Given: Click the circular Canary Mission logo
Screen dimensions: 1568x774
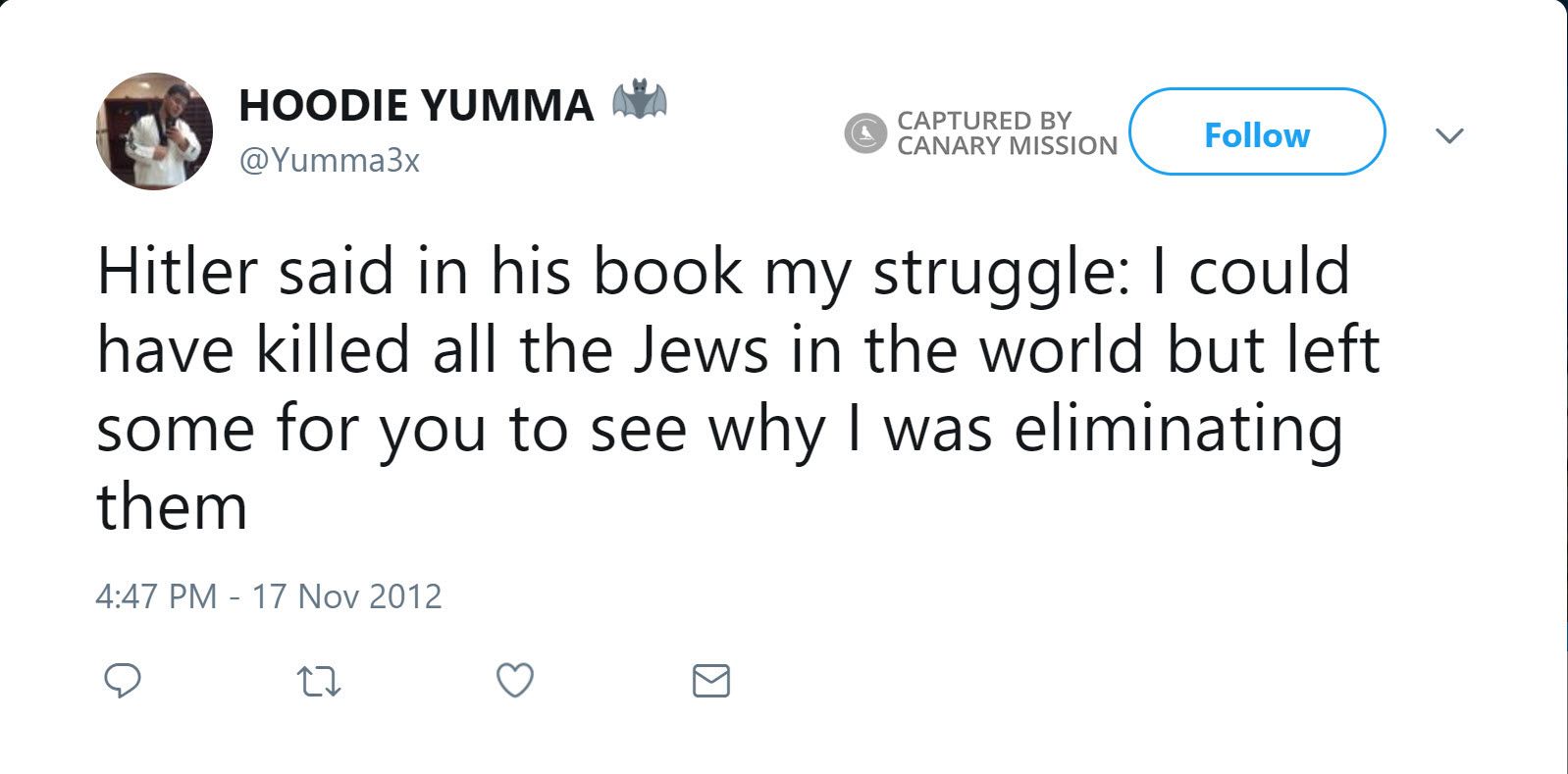Looking at the screenshot, I should pyautogui.click(x=864, y=132).
